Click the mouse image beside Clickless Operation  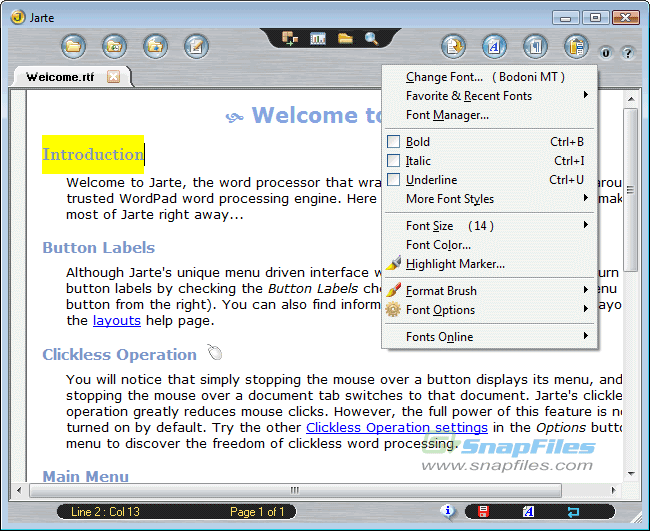215,352
